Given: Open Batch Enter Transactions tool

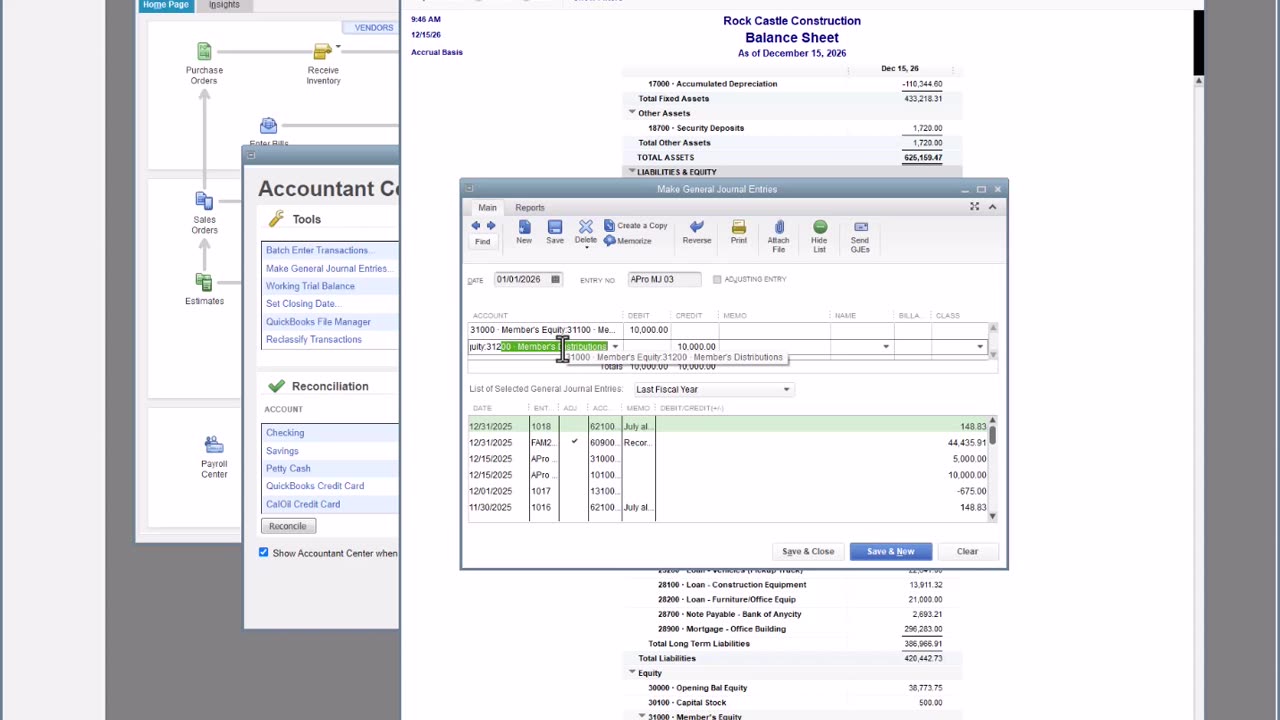Looking at the screenshot, I should pos(318,250).
